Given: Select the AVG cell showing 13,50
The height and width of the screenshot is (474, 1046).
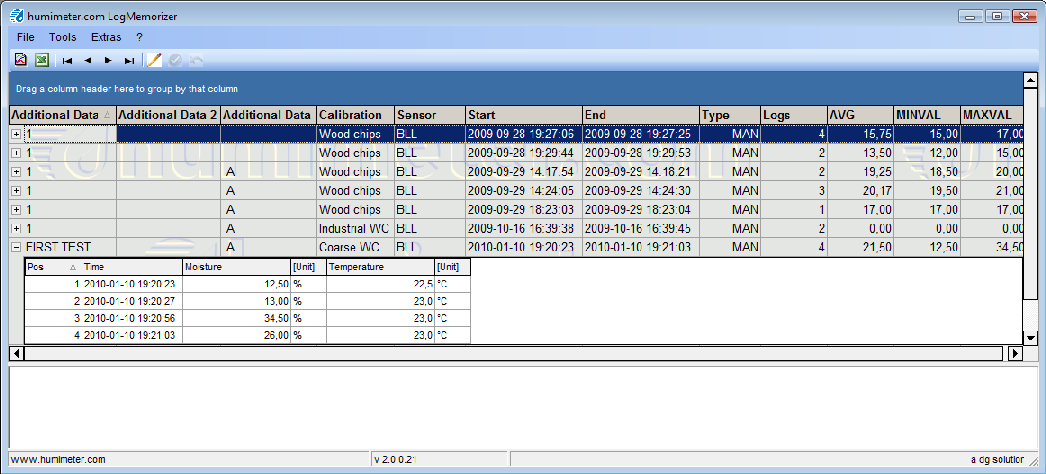Looking at the screenshot, I should [861, 153].
